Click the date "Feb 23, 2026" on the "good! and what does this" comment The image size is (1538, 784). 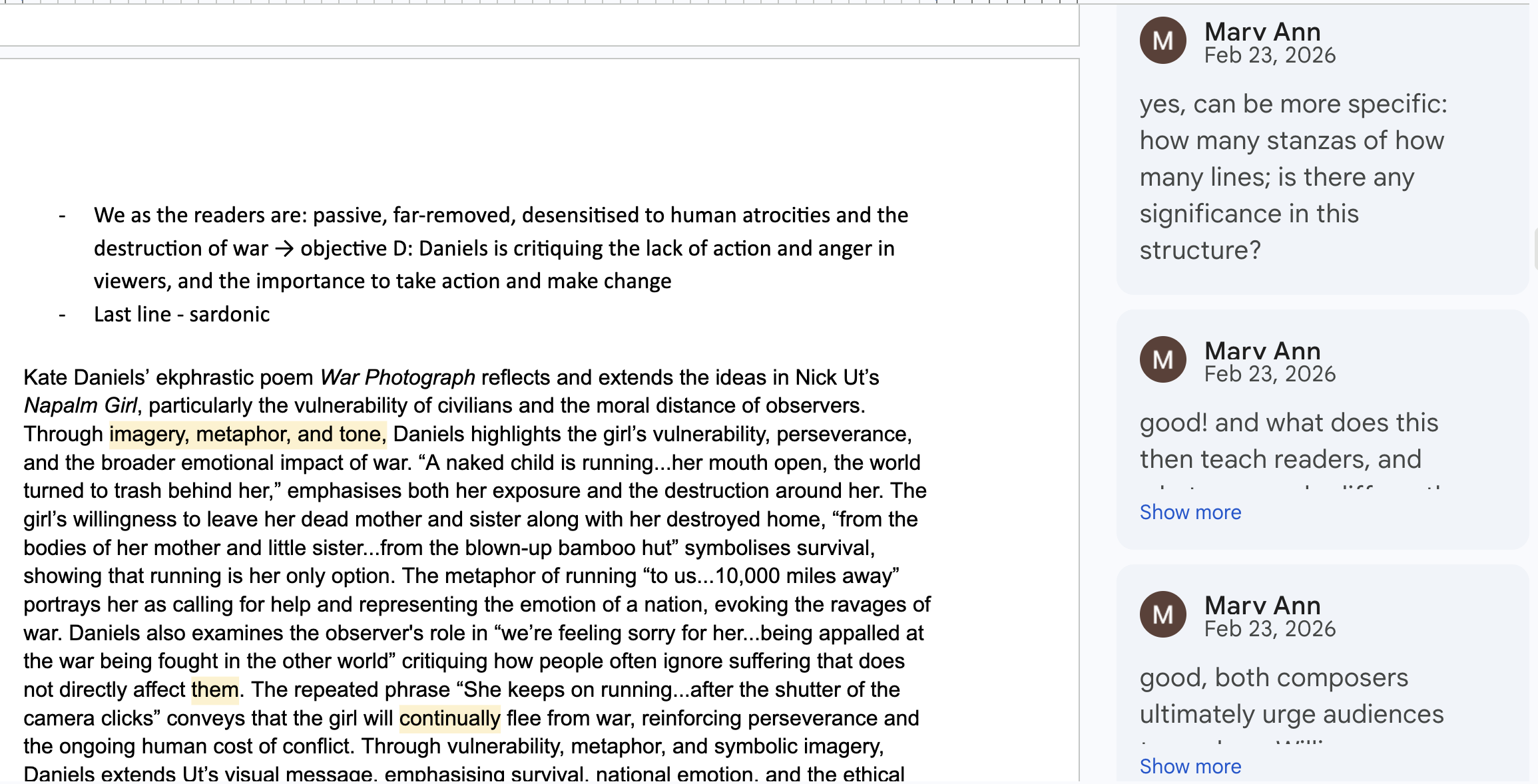pos(1270,374)
